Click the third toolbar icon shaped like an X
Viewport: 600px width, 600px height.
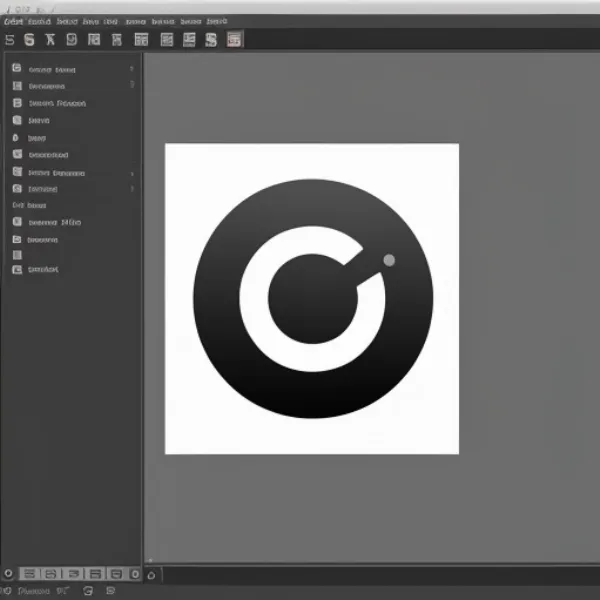(x=50, y=40)
